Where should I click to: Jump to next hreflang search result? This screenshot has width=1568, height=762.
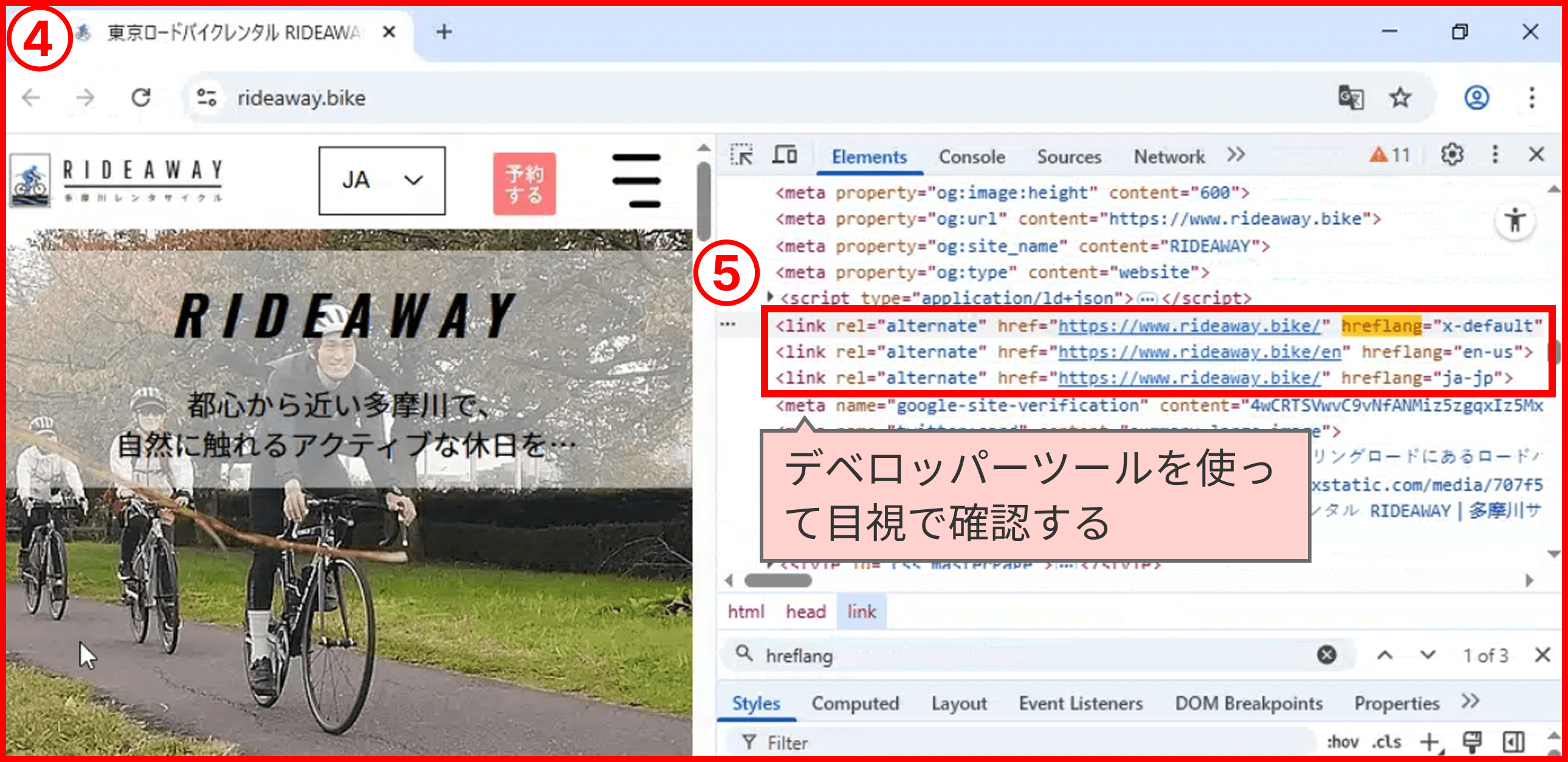click(x=1427, y=655)
